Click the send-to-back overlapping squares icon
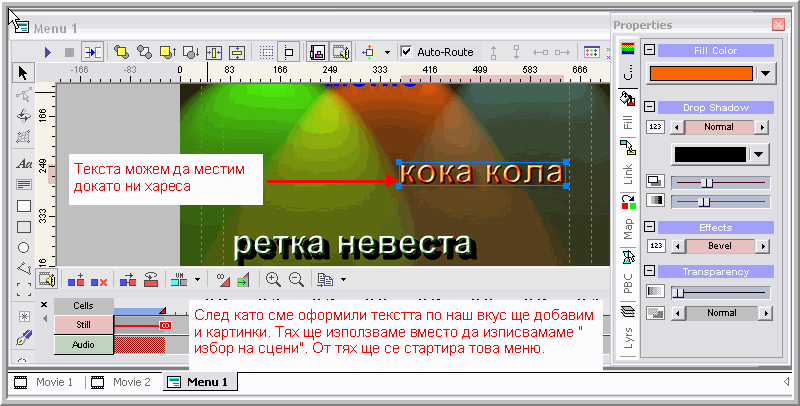The width and height of the screenshot is (800, 406). [x=121, y=52]
